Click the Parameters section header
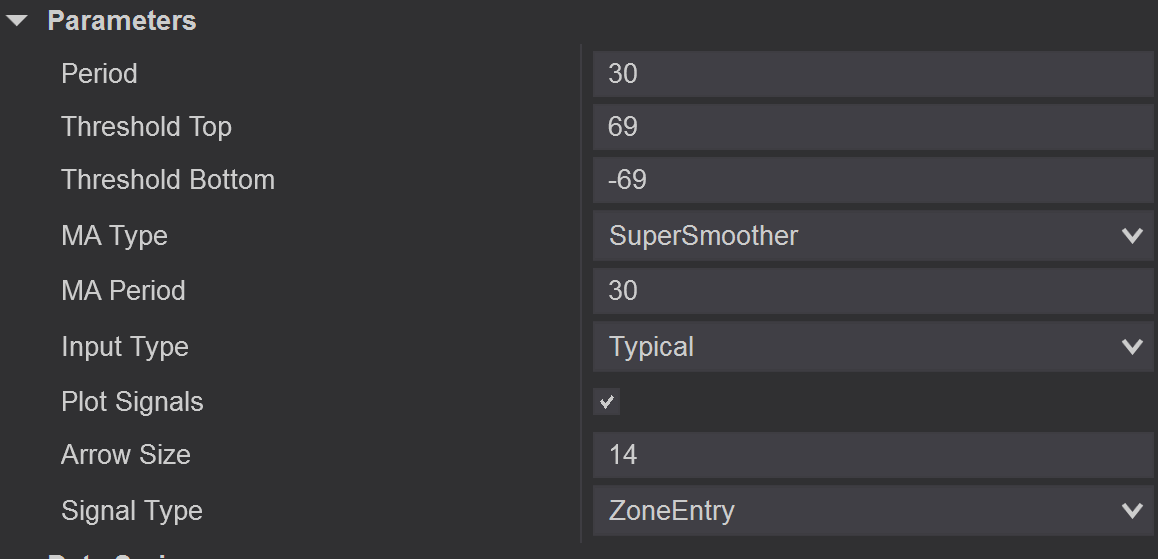 click(x=121, y=21)
